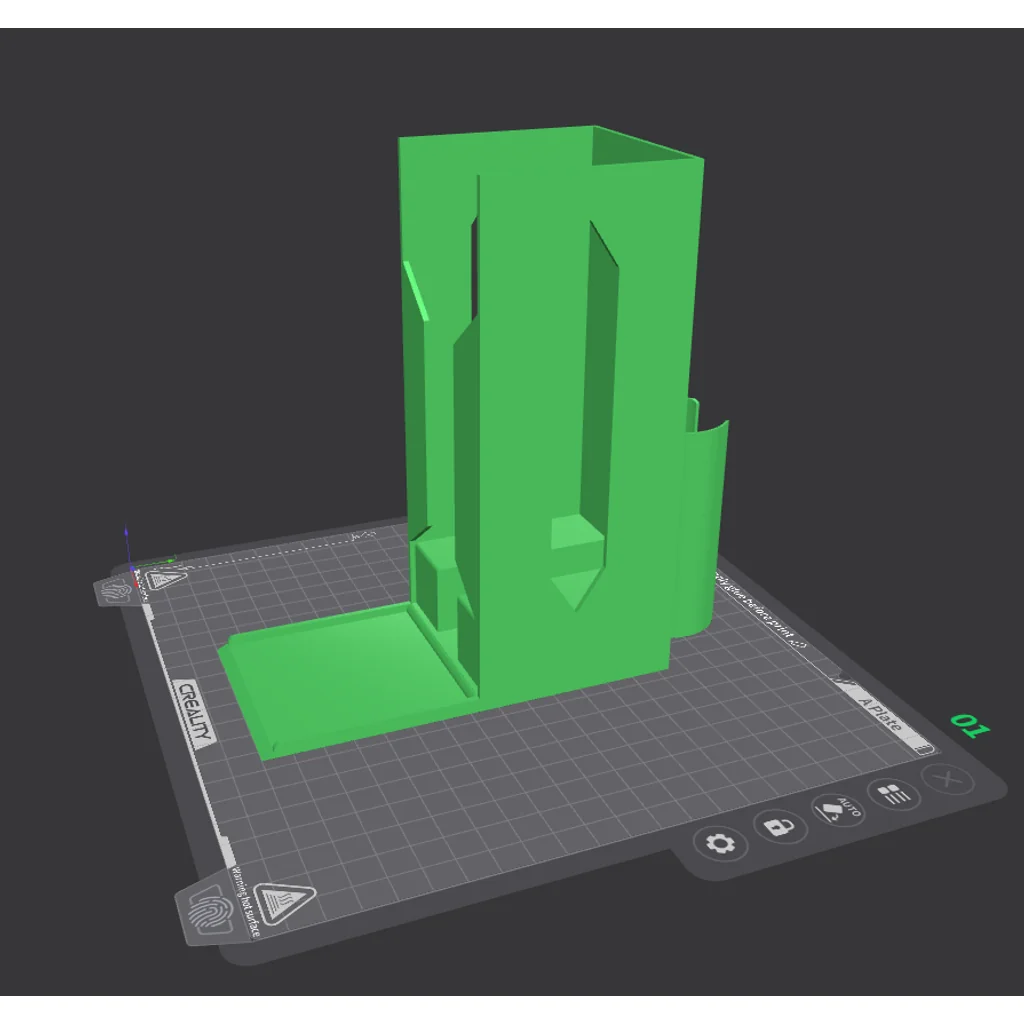The image size is (1024, 1024).
Task: Click the A Plate name to rename it
Action: tap(881, 712)
